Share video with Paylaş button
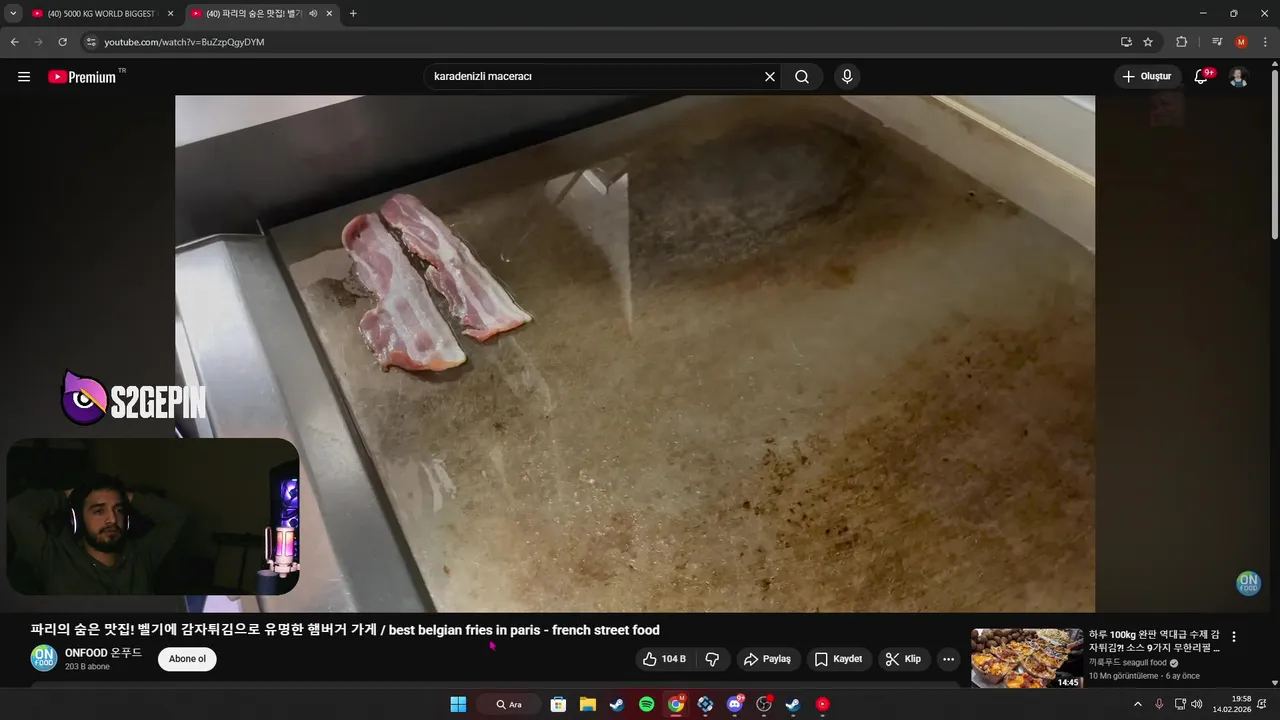 click(768, 659)
